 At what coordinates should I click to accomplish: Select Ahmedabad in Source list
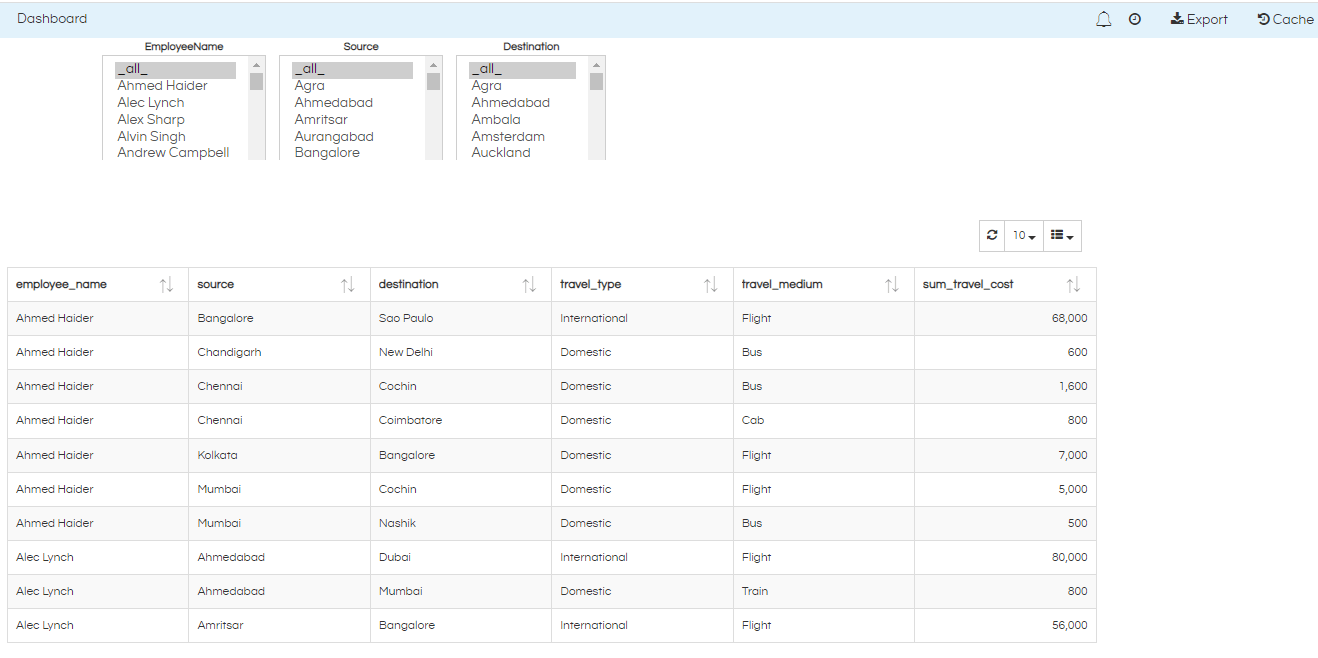click(352, 103)
